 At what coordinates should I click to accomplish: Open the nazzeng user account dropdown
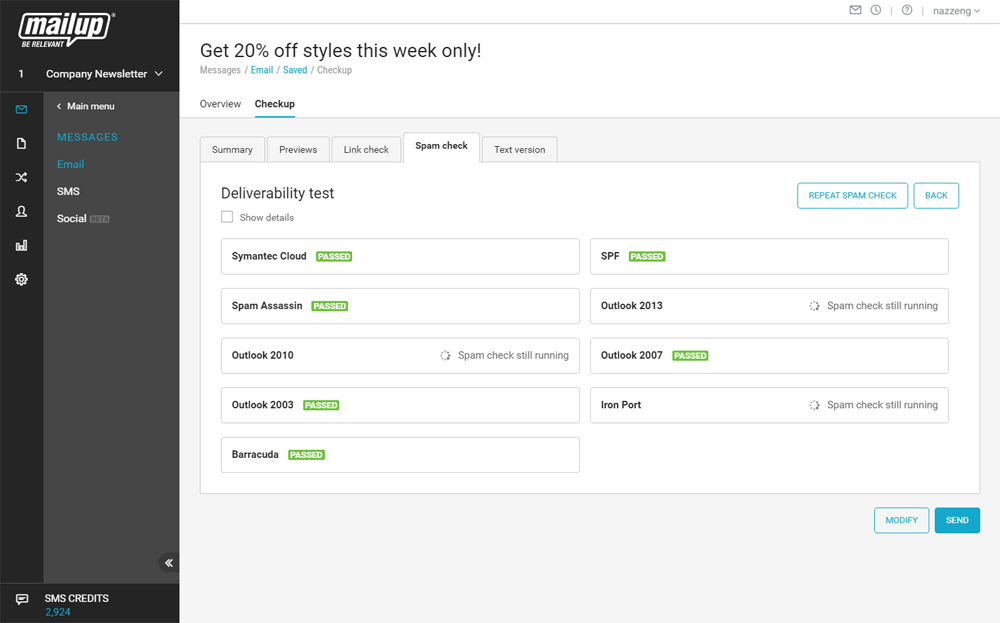956,11
